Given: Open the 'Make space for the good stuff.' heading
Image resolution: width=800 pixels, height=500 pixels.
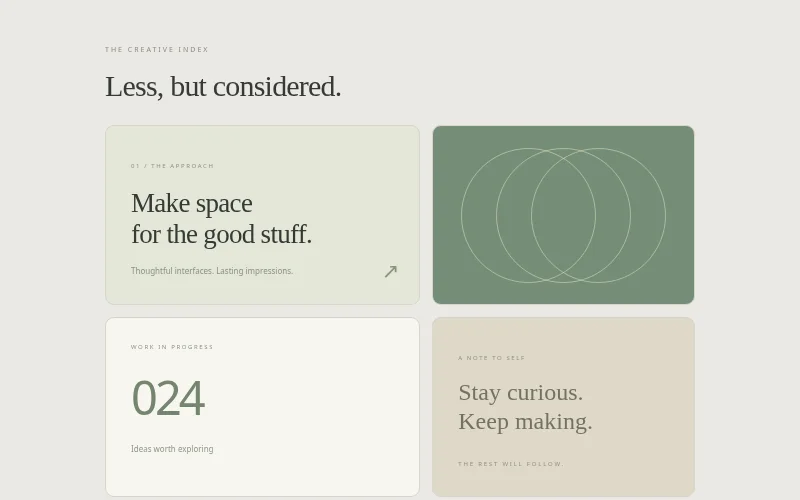Looking at the screenshot, I should tap(221, 219).
